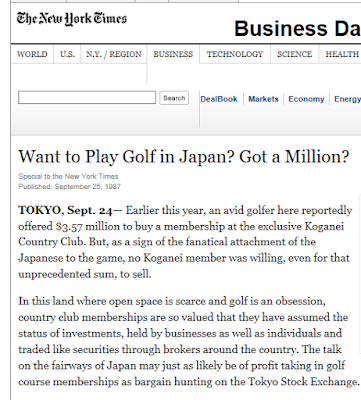Viewport: 361px width, 400px height.
Task: Open the N.Y. / REGION tab
Action: 114,54
